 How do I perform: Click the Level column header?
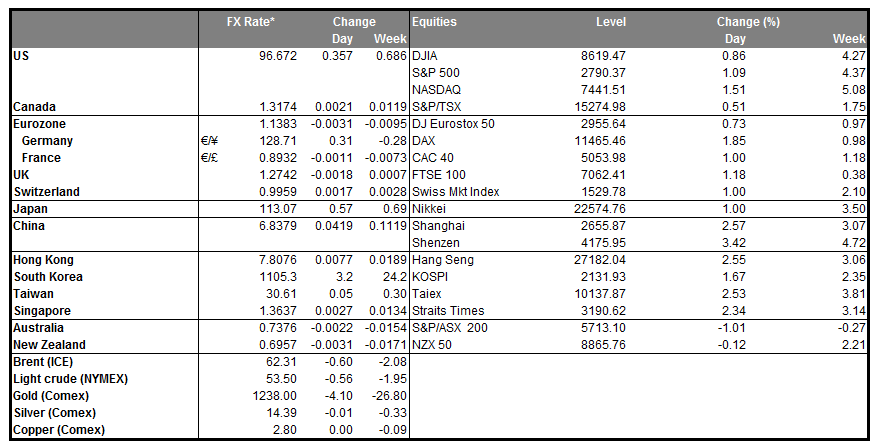(612, 22)
